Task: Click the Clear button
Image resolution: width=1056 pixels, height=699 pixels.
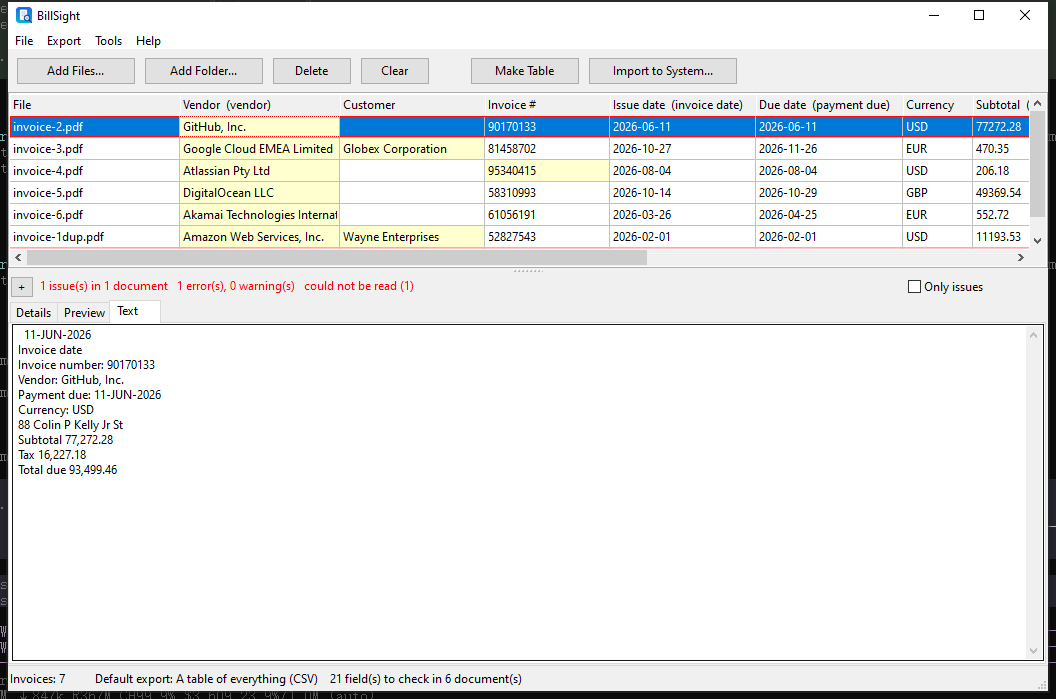Action: coord(395,71)
